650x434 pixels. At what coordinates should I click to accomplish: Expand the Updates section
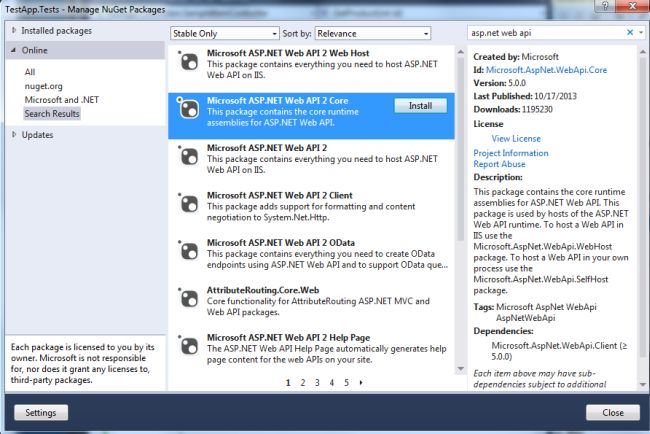(x=14, y=135)
